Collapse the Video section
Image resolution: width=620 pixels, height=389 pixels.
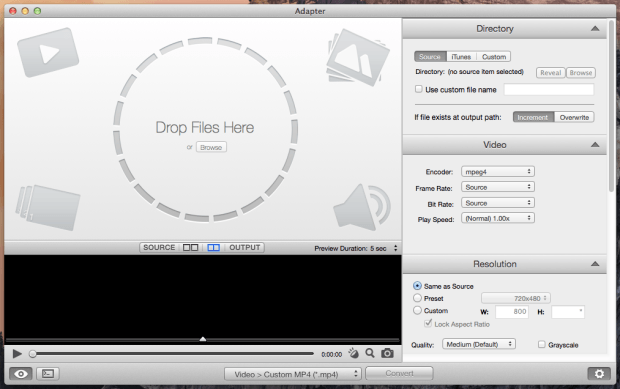click(x=595, y=145)
